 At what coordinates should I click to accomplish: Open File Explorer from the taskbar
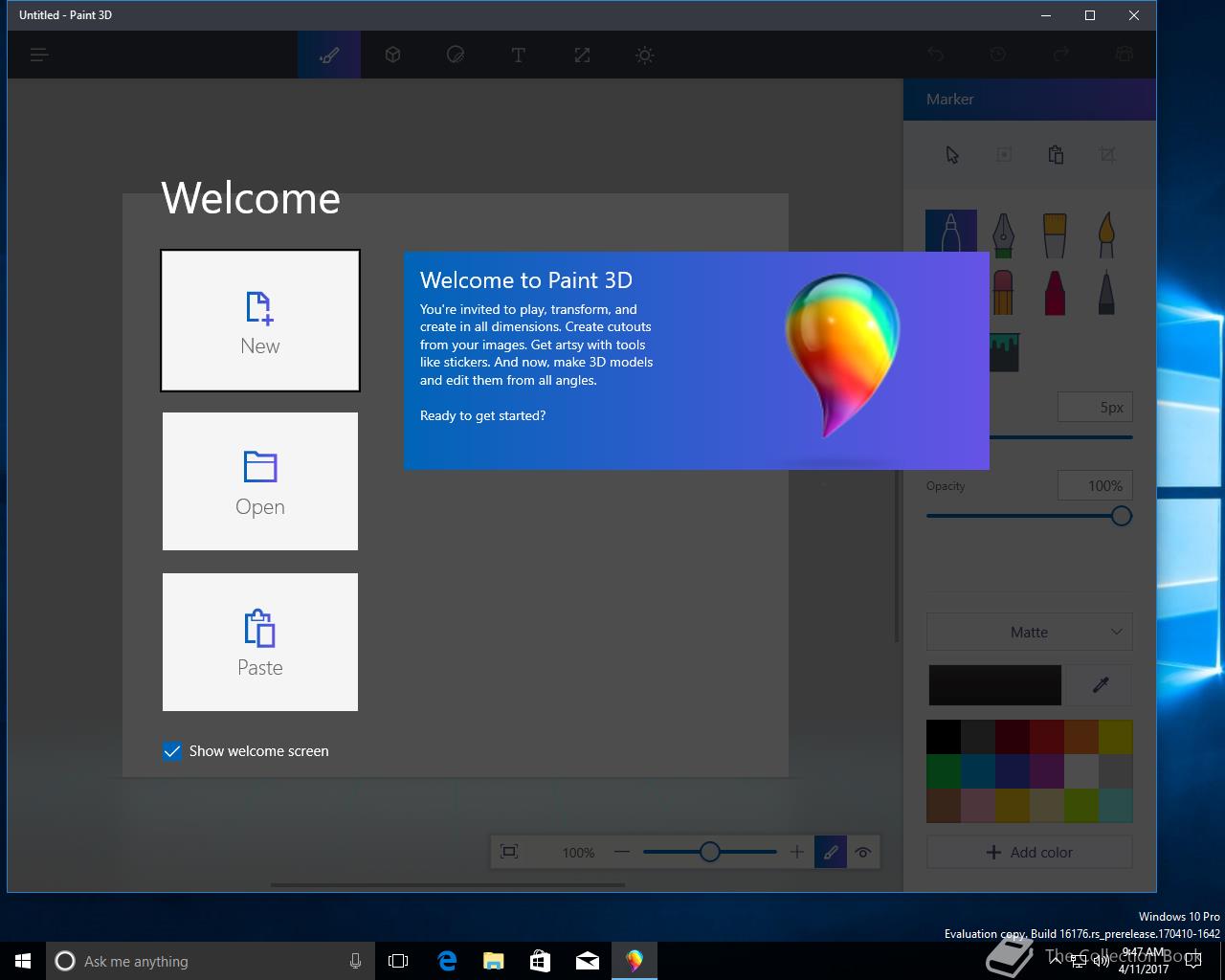tap(493, 961)
